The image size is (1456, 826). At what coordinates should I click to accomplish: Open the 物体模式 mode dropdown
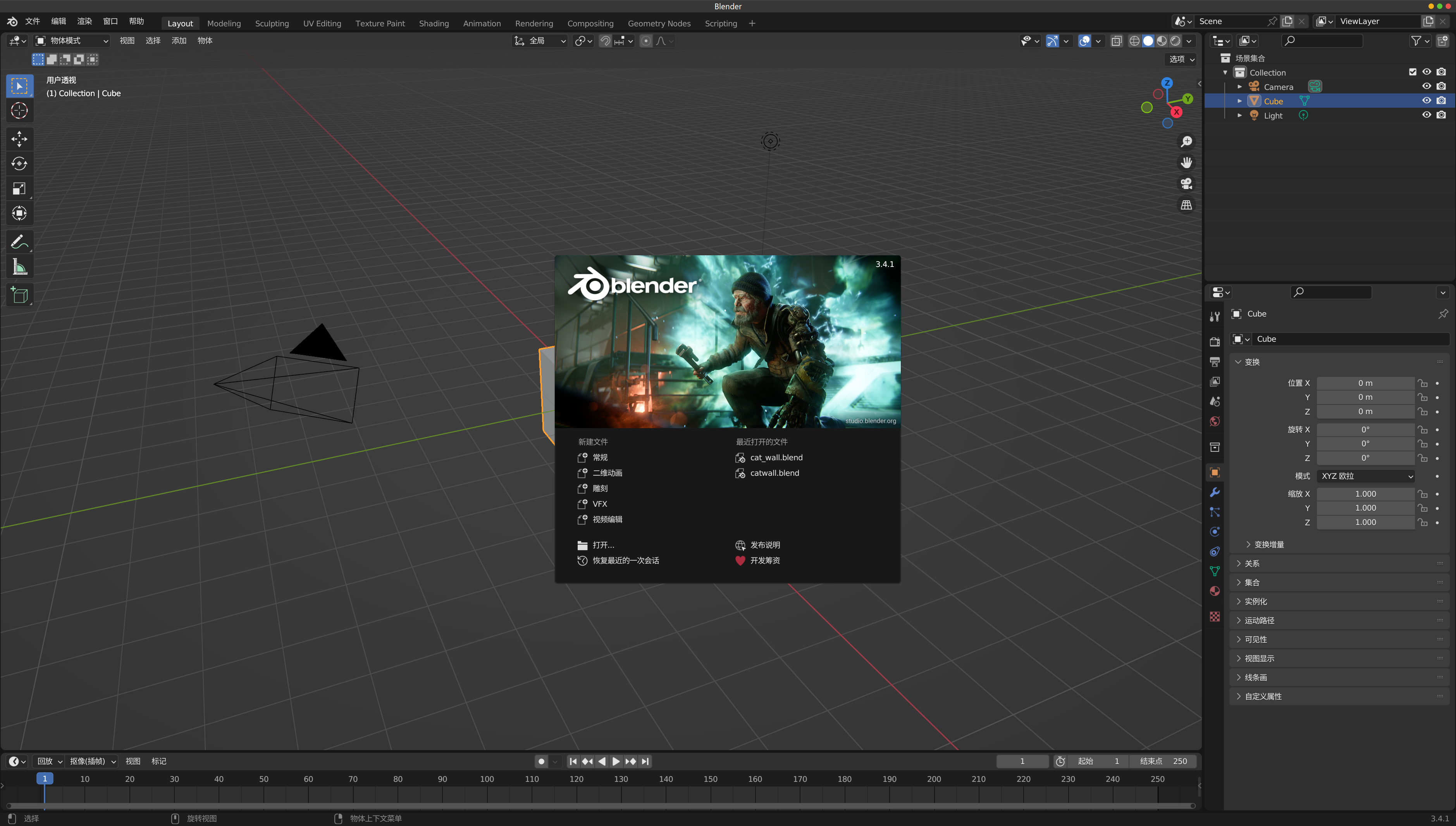72,41
